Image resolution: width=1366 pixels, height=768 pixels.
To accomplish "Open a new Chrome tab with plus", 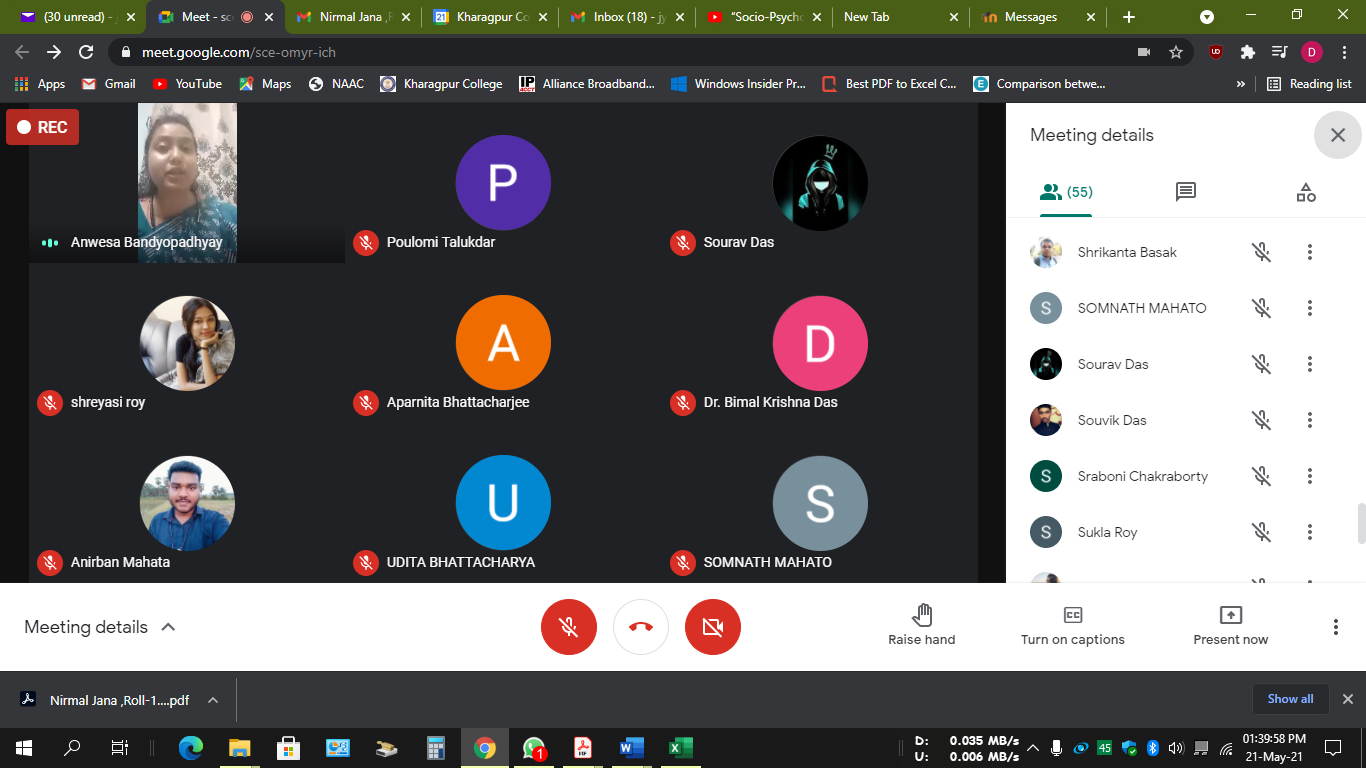I will [x=1129, y=17].
